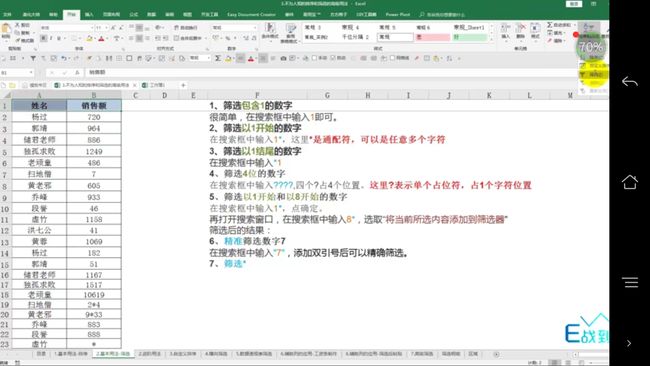This screenshot has width=650, height=366.
Task: Click the Paste icon in the clipboard group
Action: tap(6, 28)
